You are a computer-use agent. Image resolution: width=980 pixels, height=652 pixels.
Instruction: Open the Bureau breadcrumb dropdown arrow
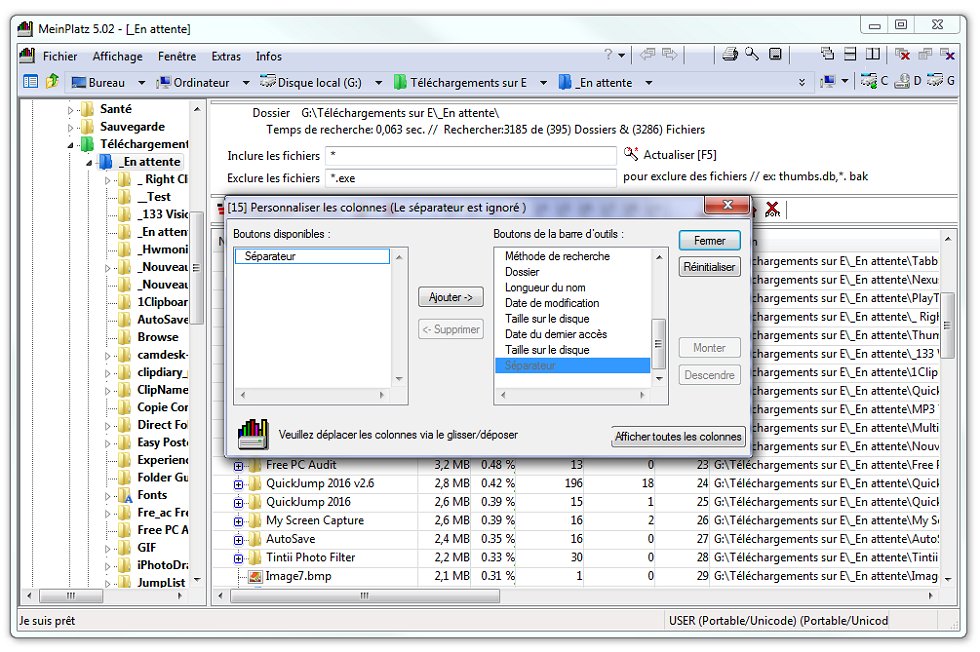141,83
